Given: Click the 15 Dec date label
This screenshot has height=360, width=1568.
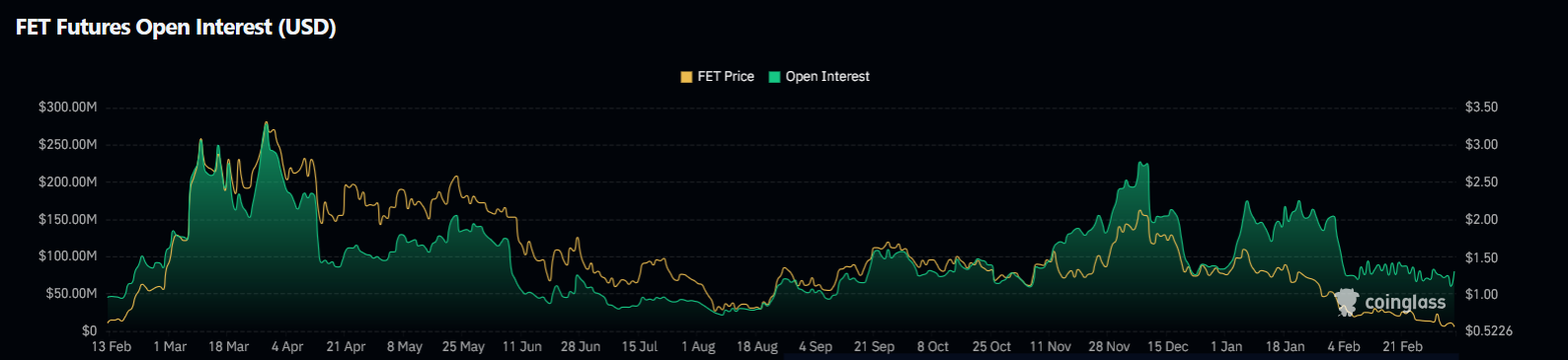Looking at the screenshot, I should [x=1168, y=346].
